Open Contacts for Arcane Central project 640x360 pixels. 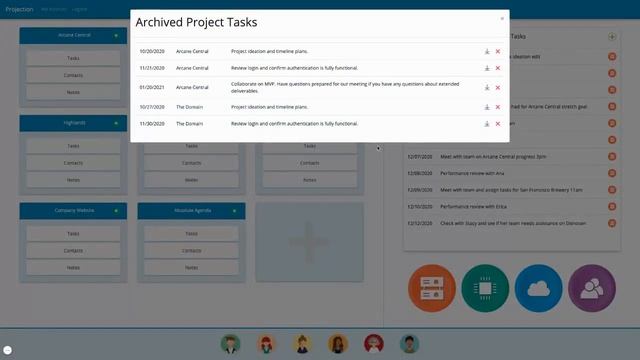[x=73, y=76]
